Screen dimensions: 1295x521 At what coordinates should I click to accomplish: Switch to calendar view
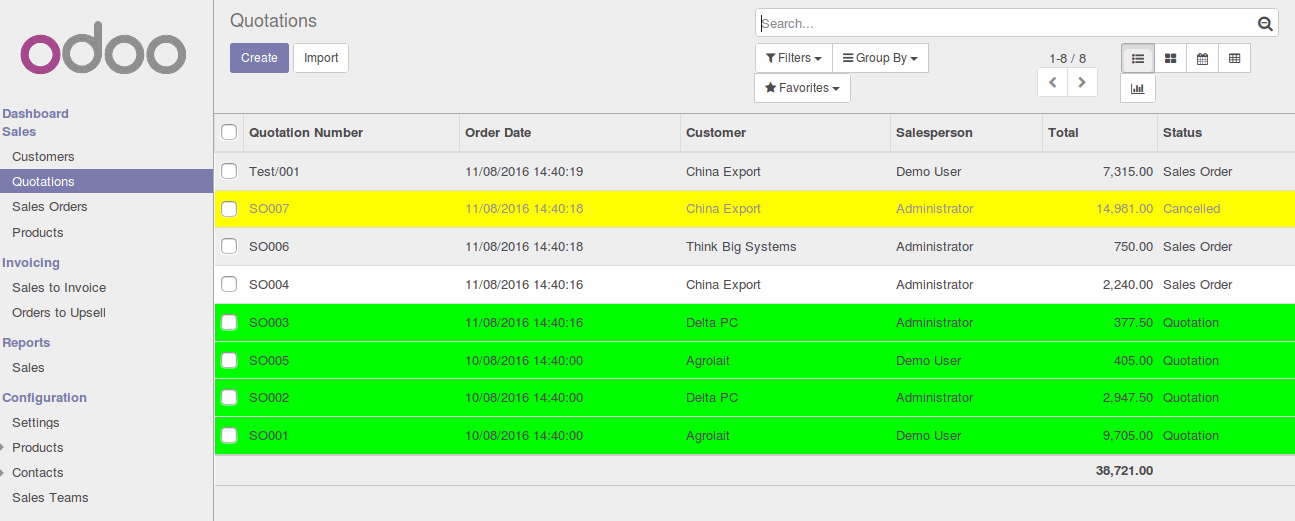[1202, 58]
